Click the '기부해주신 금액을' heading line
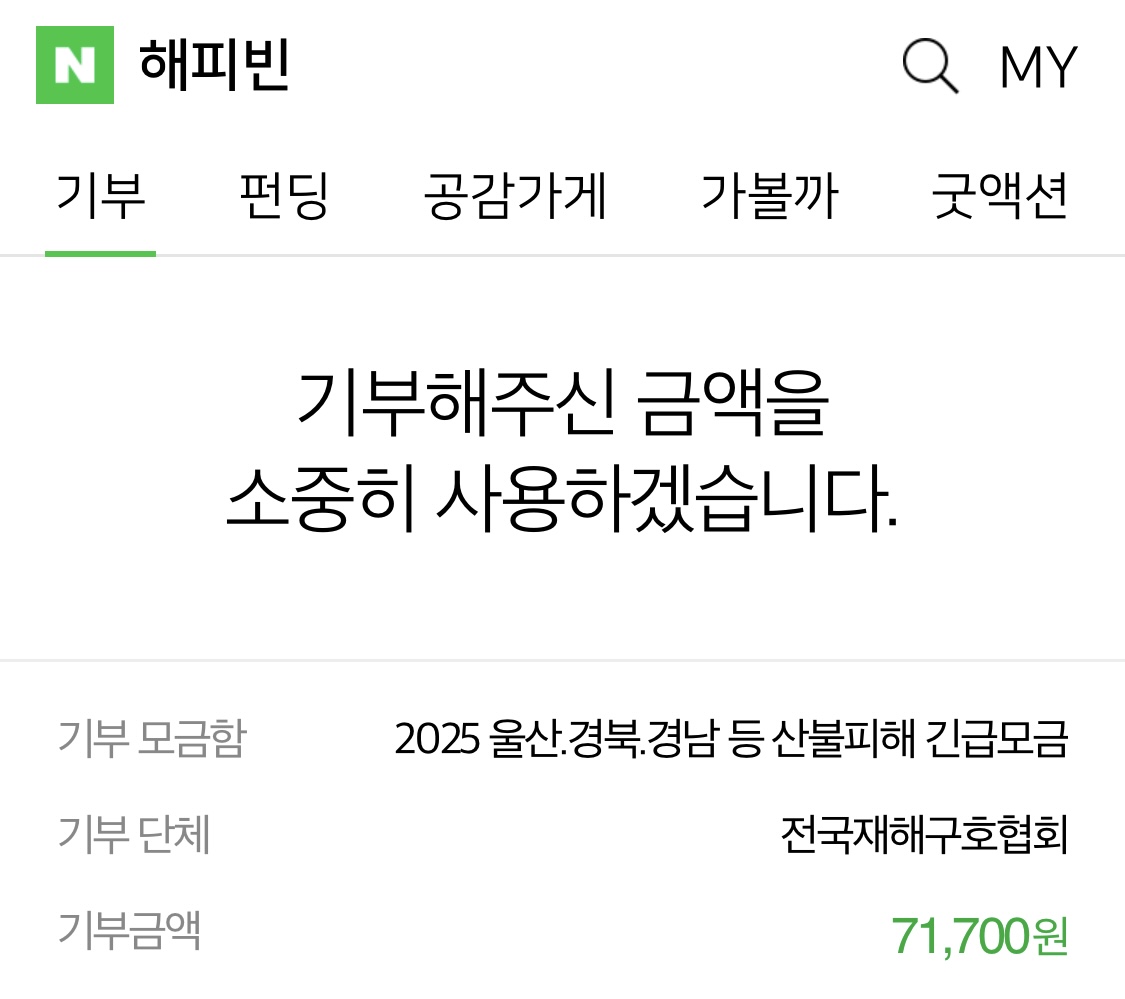Image resolution: width=1125 pixels, height=999 pixels. coord(562,403)
